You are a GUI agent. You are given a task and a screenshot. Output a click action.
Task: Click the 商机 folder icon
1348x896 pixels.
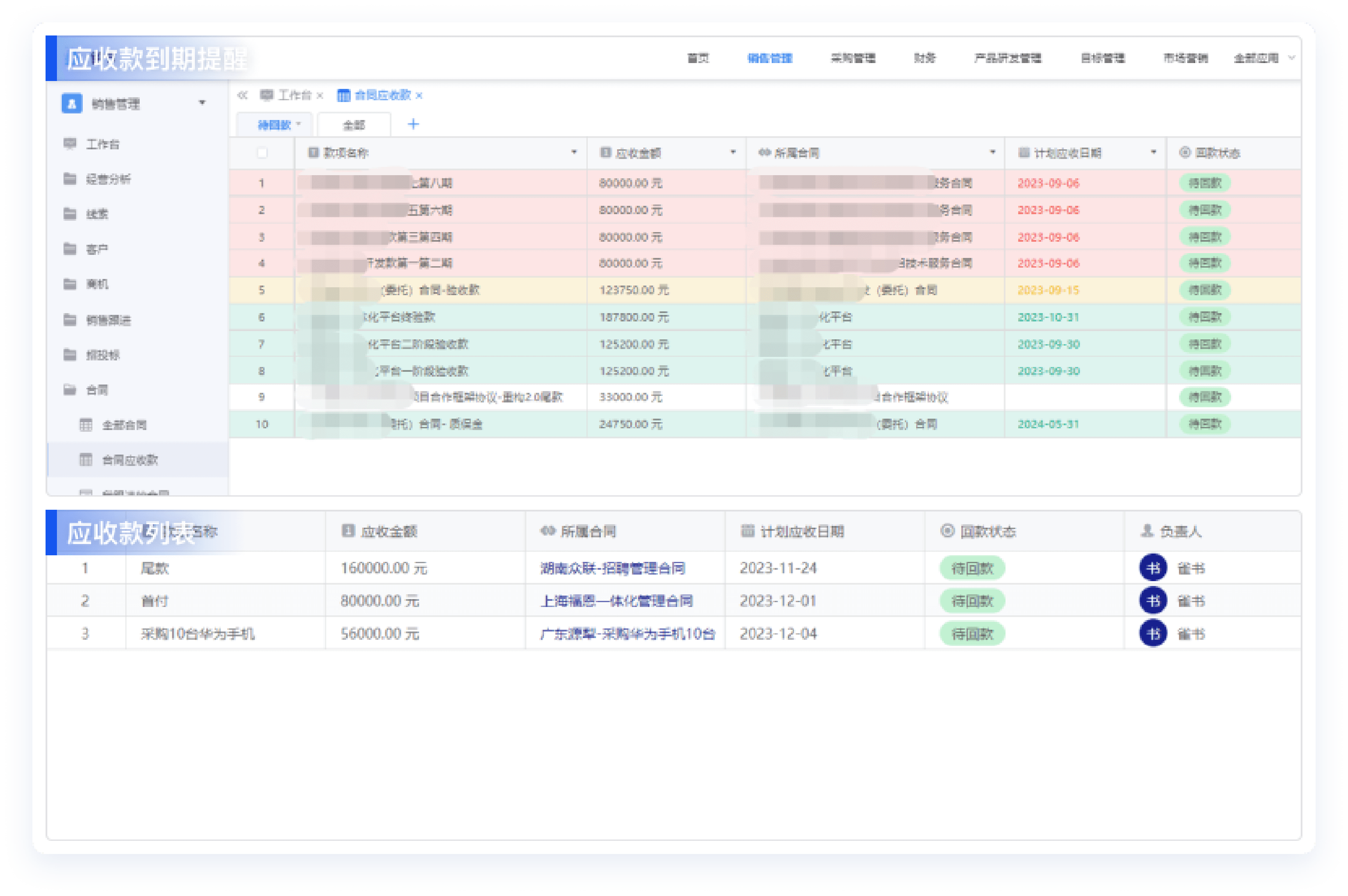click(70, 284)
